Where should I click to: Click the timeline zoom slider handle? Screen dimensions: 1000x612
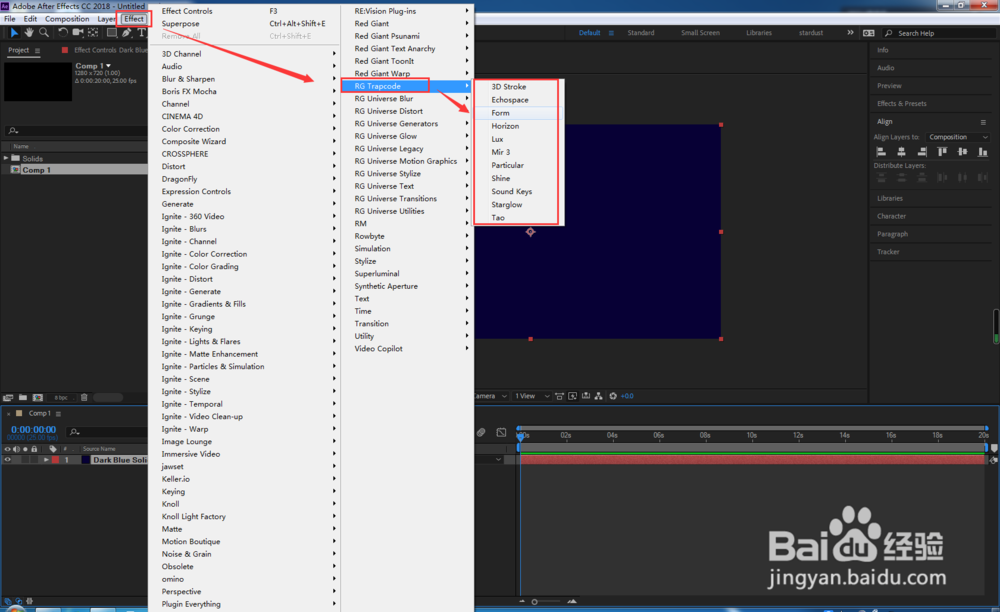tap(534, 602)
